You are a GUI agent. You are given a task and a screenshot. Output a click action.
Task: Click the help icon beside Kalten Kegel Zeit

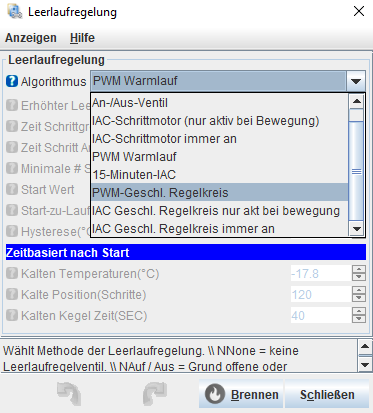(x=12, y=315)
